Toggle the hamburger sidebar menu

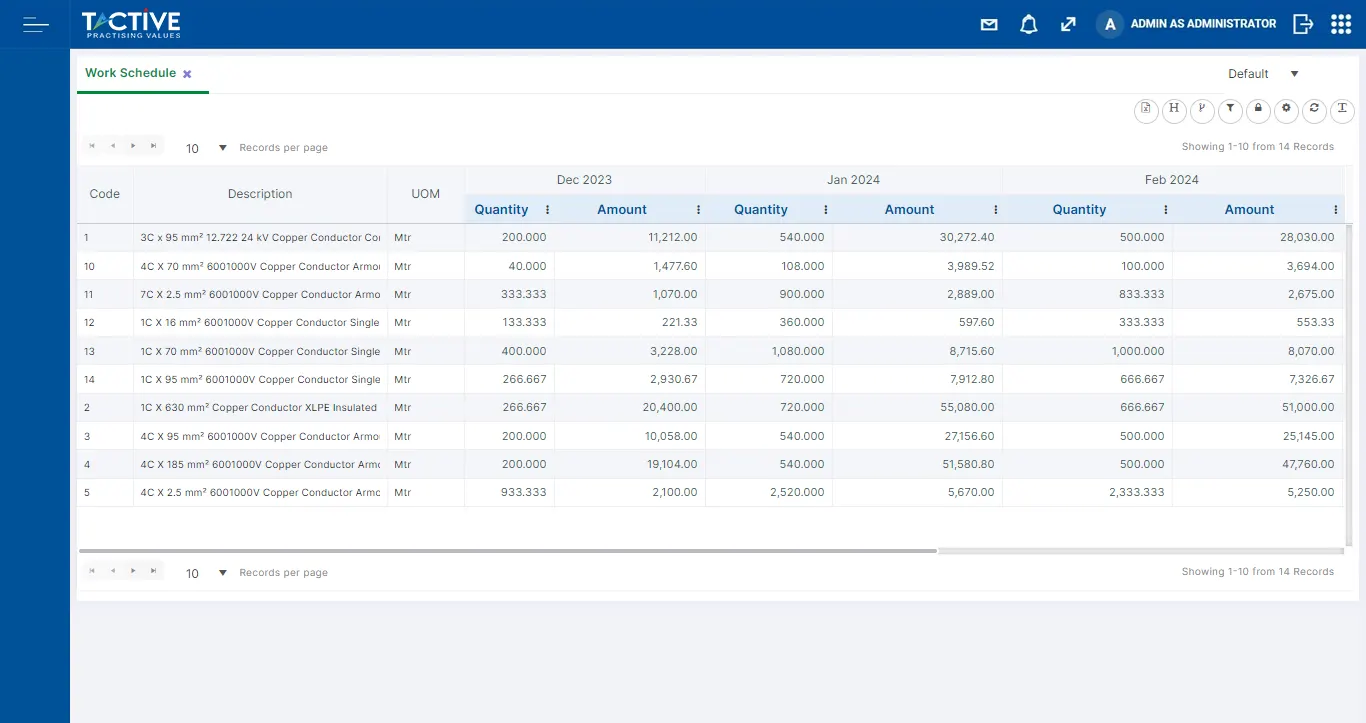[36, 25]
